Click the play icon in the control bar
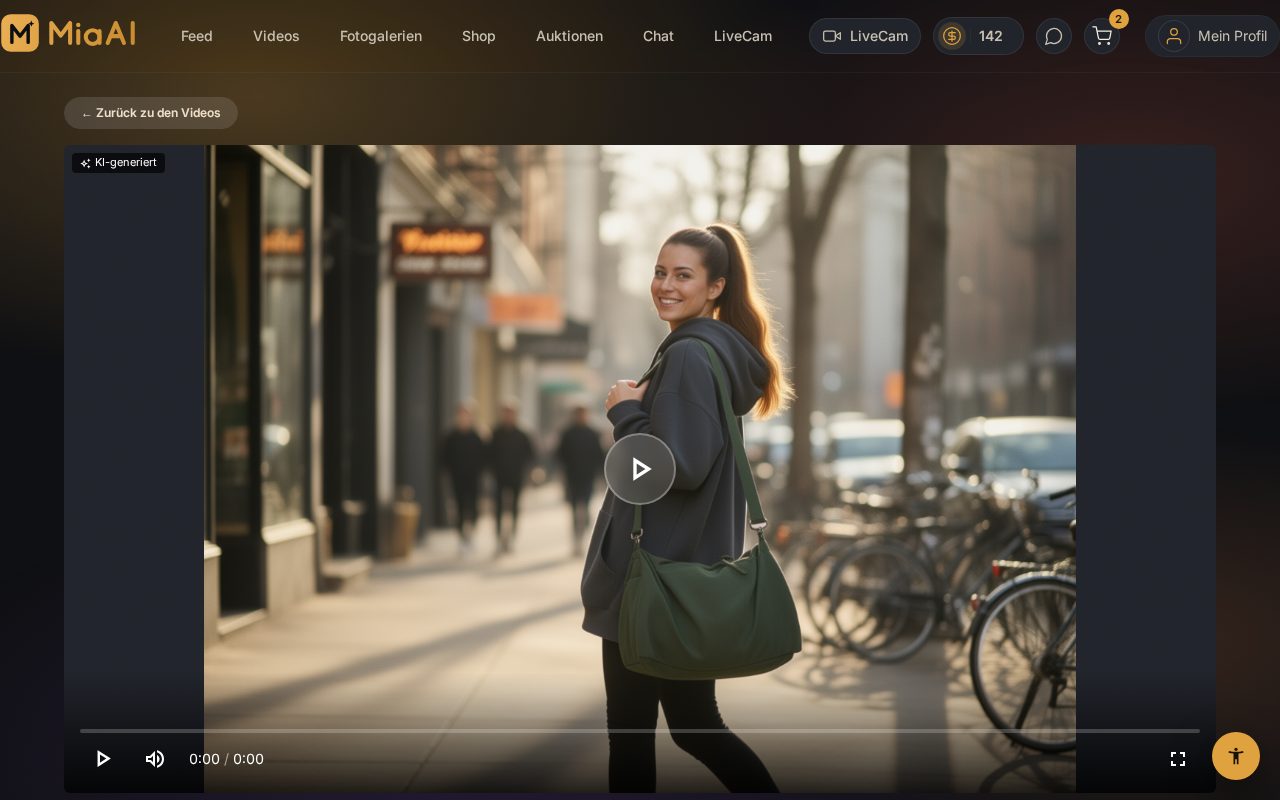This screenshot has height=800, width=1280. 102,759
